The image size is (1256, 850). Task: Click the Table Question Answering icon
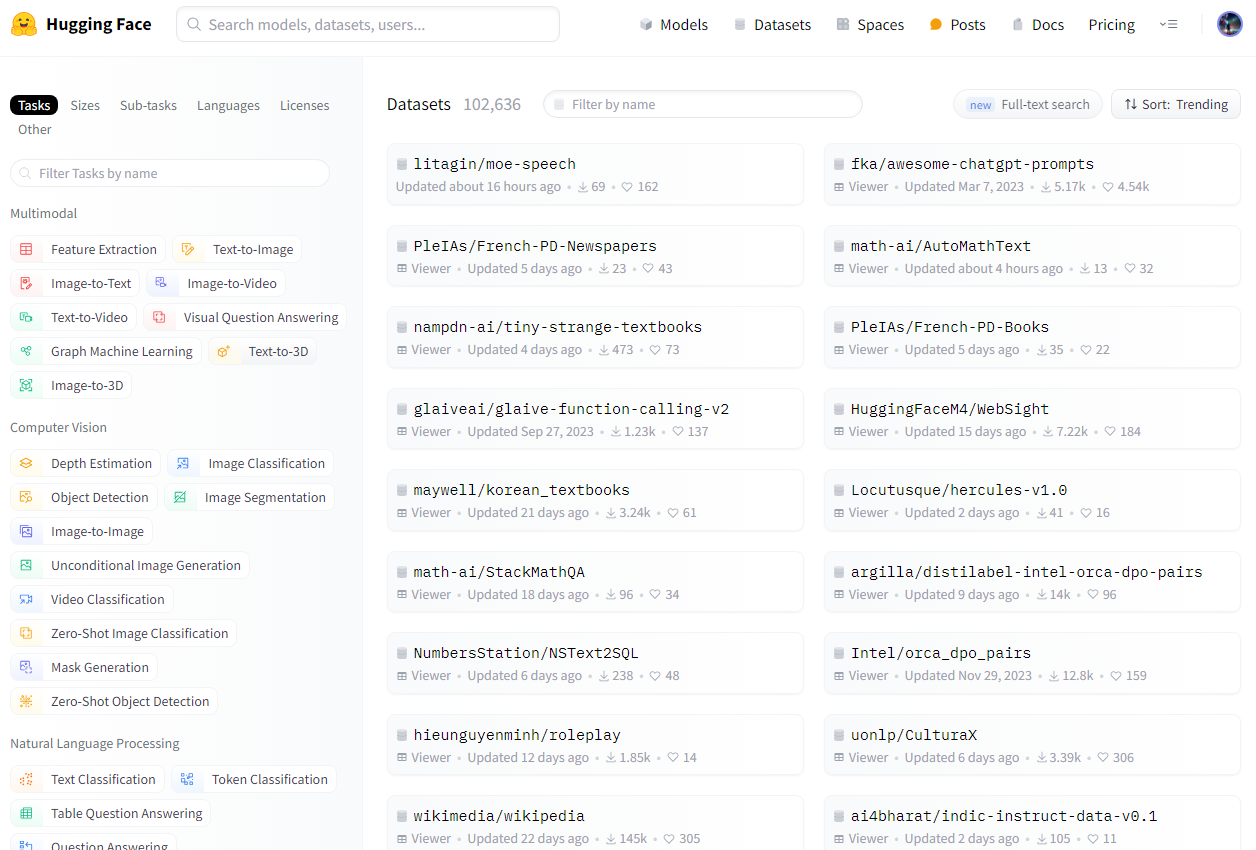[x=27, y=814]
